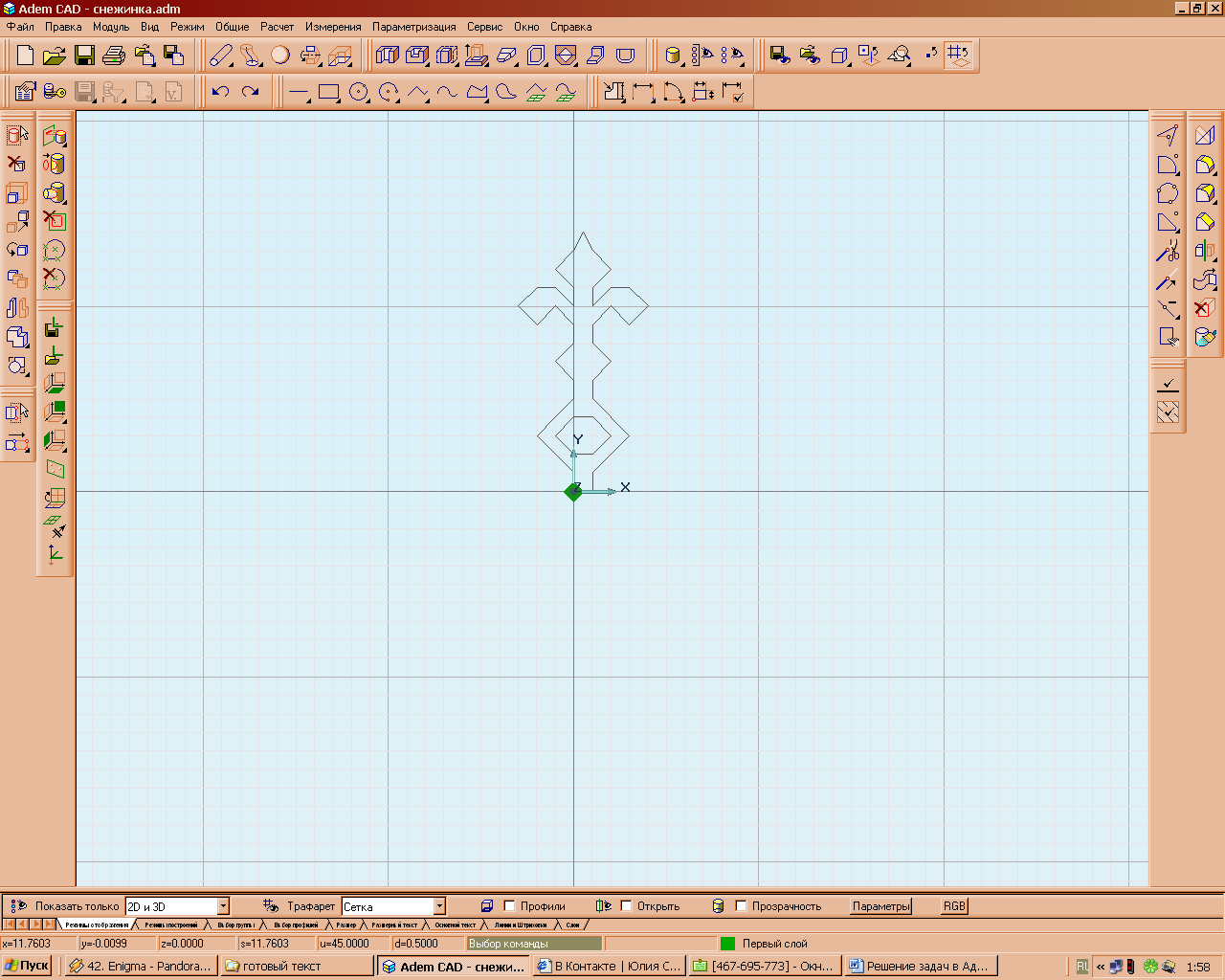
Task: Select the Spline curve tool
Action: tap(447, 92)
